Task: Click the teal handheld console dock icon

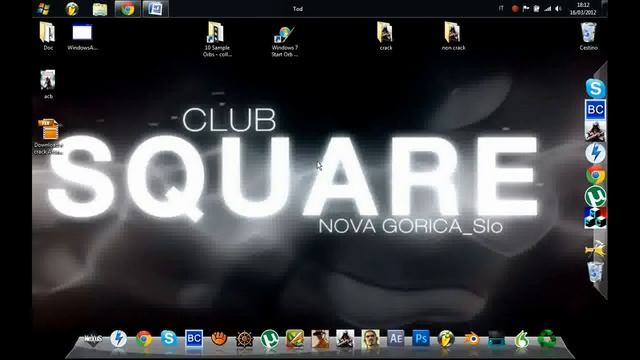Action: 496,339
